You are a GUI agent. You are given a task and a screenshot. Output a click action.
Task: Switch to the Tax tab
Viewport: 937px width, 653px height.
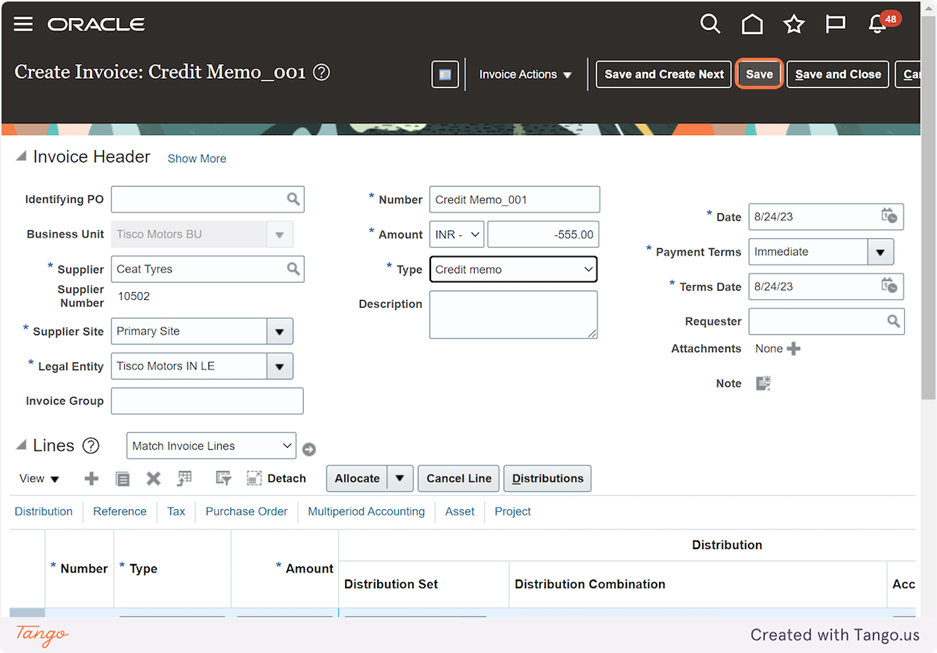click(176, 511)
